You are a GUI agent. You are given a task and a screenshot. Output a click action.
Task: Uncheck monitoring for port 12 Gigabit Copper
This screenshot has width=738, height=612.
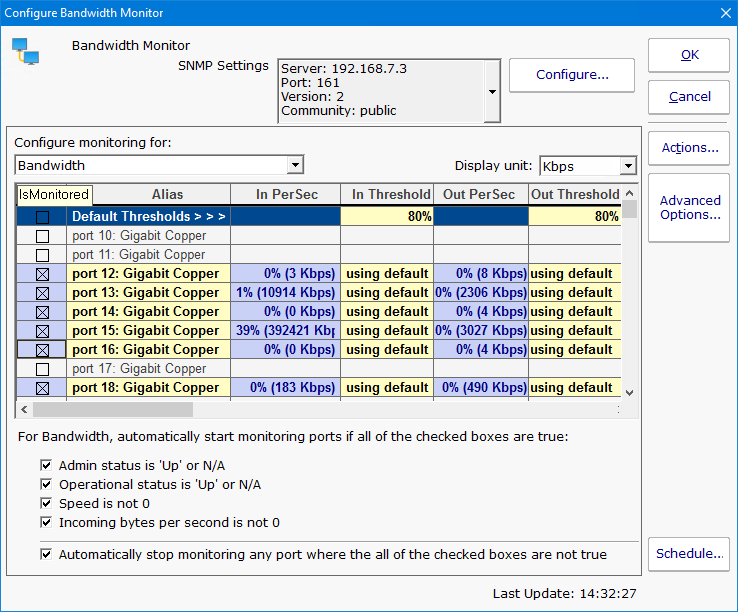[42, 274]
